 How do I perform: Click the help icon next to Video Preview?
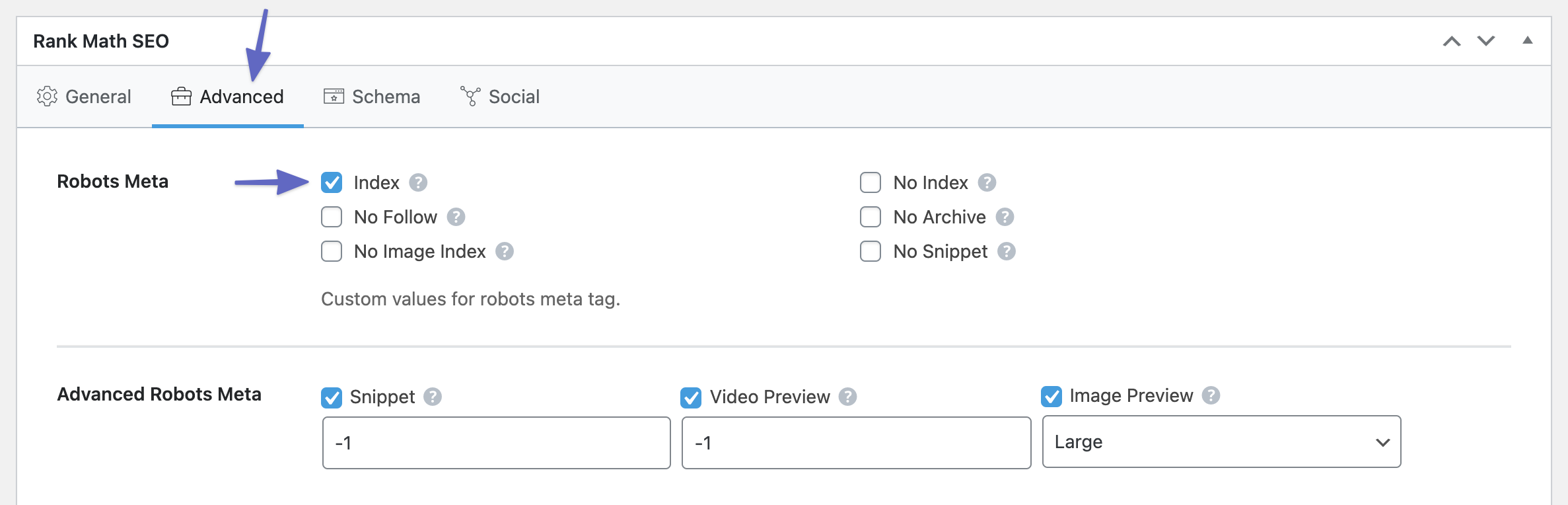point(847,397)
